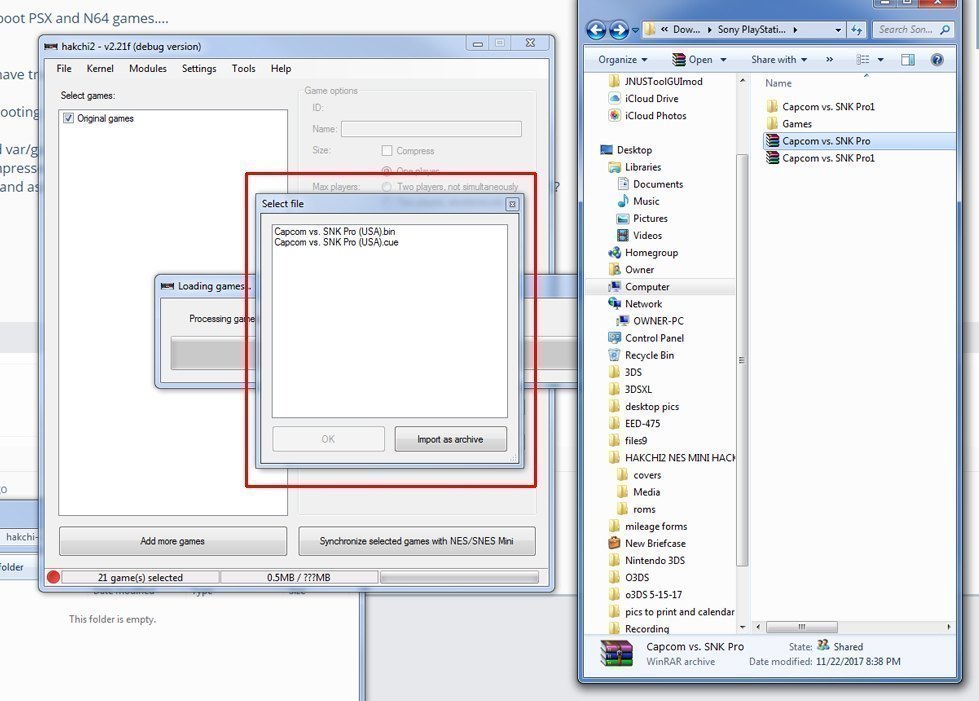This screenshot has height=701, width=979.
Task: Select Two players, not simultaneously option
Action: 386,187
